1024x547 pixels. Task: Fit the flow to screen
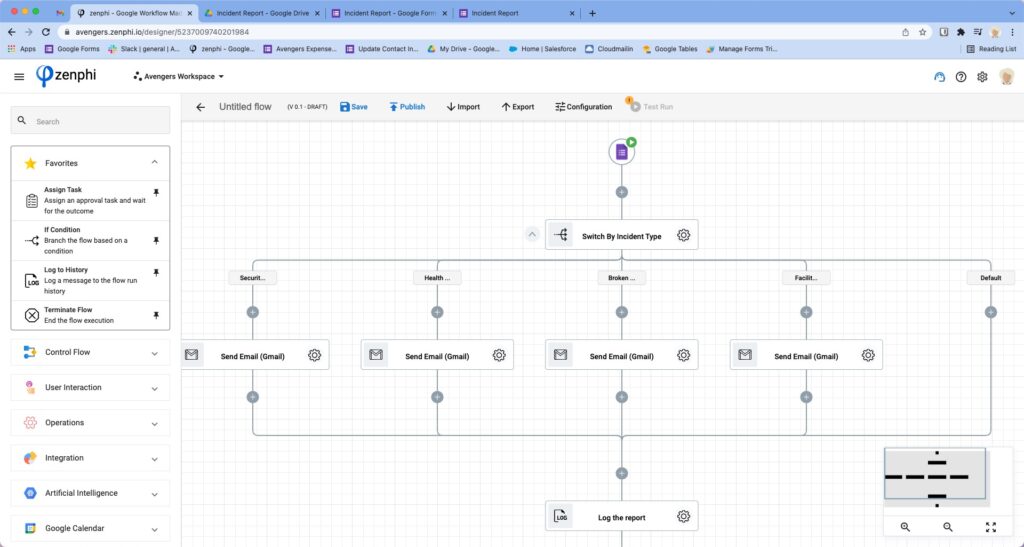coord(991,527)
